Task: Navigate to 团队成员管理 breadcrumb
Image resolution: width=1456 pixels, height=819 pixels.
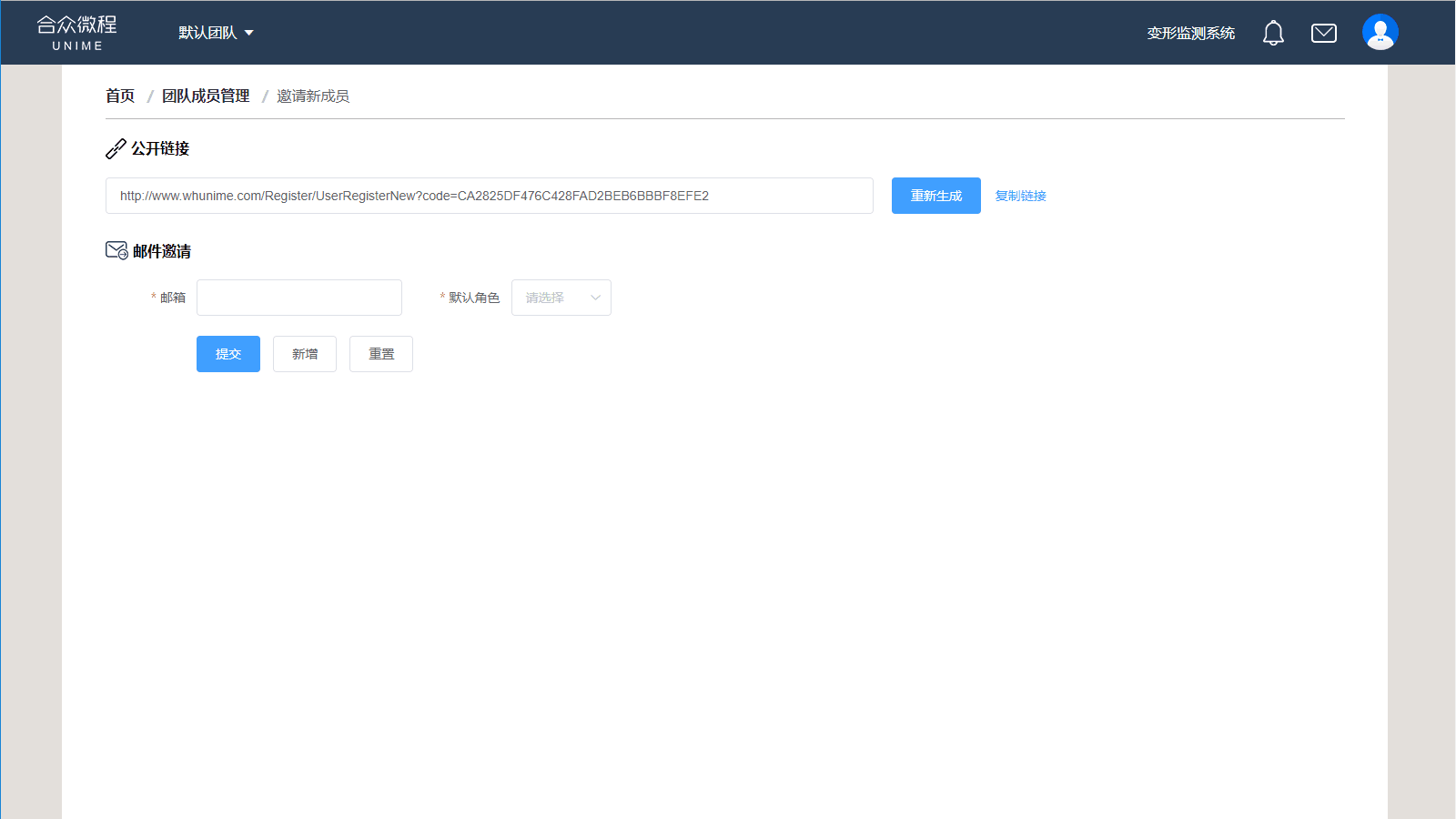Action: tap(206, 96)
